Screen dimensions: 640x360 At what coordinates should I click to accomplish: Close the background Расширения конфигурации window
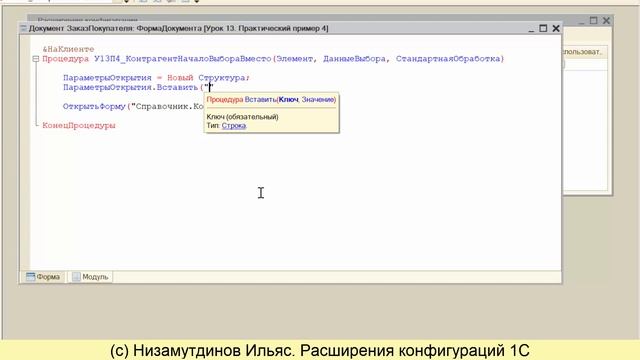pyautogui.click(x=606, y=20)
